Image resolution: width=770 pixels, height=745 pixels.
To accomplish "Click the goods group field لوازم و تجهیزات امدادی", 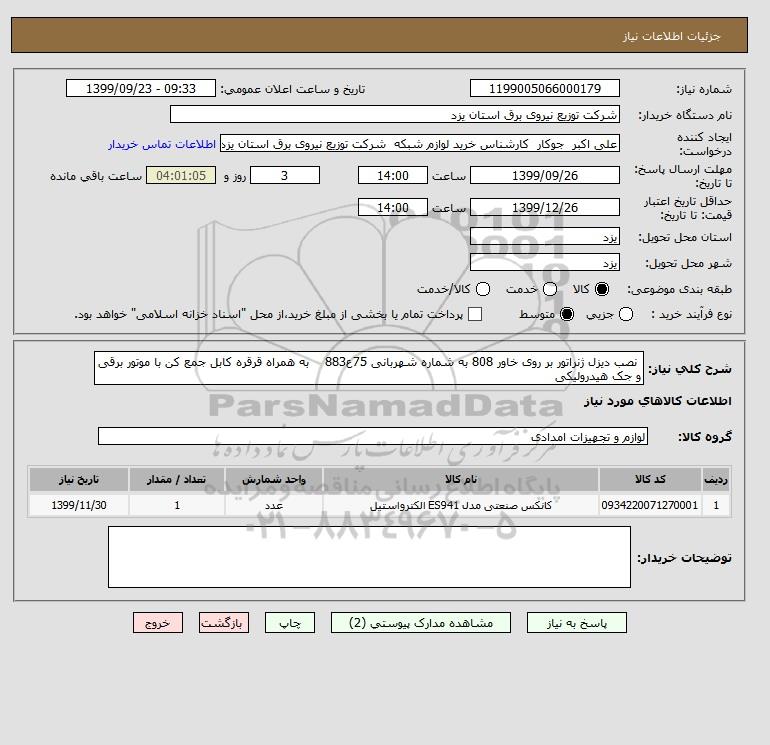I will pos(373,436).
